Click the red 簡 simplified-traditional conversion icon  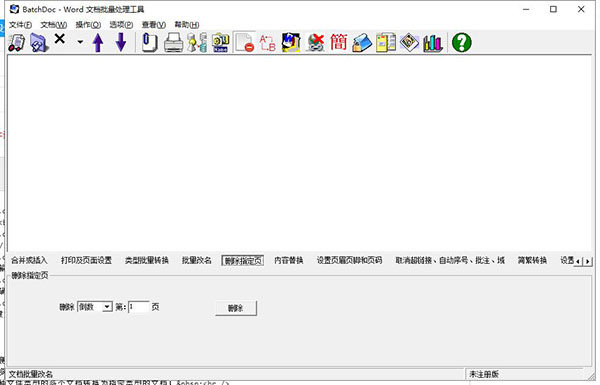click(339, 42)
